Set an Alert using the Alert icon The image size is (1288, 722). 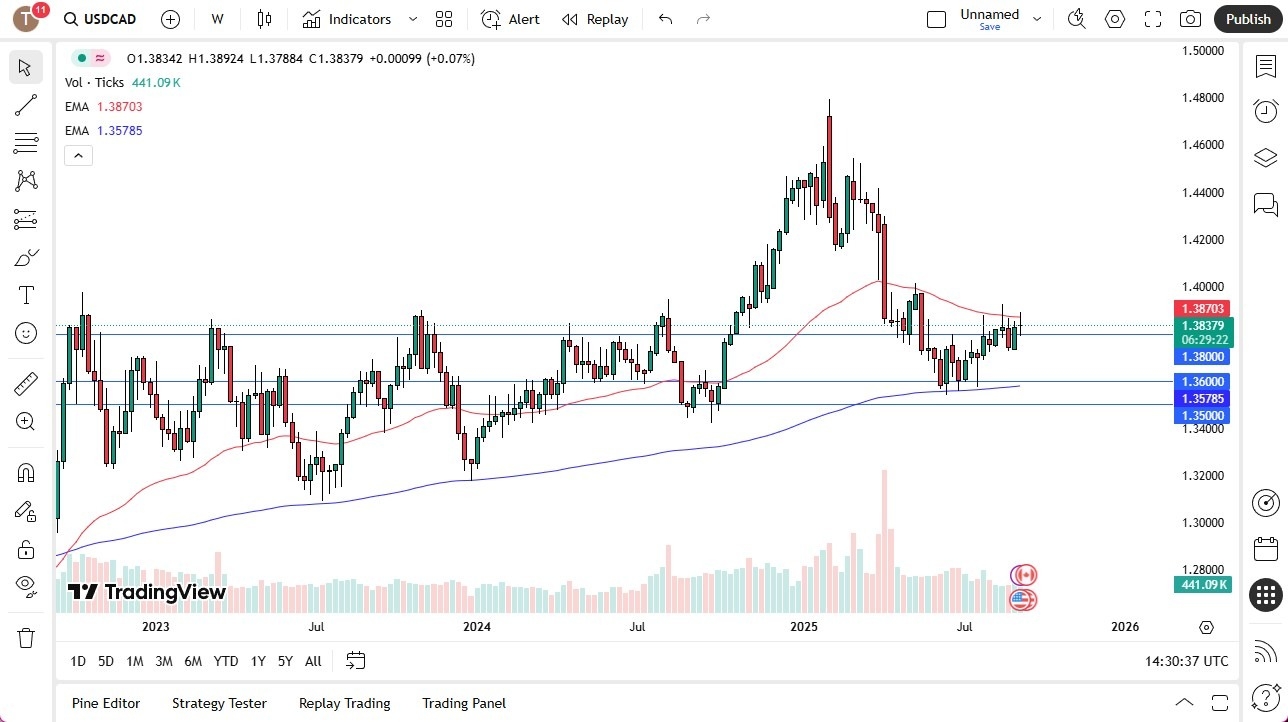click(509, 19)
